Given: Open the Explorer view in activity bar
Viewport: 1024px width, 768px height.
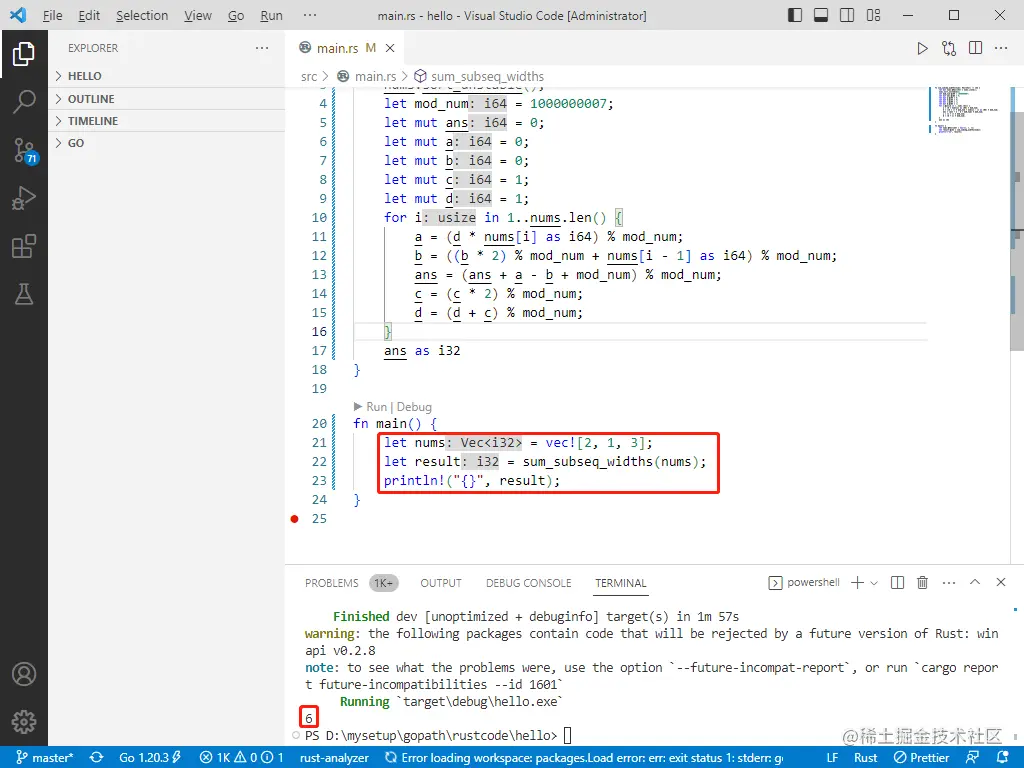Looking at the screenshot, I should (24, 54).
